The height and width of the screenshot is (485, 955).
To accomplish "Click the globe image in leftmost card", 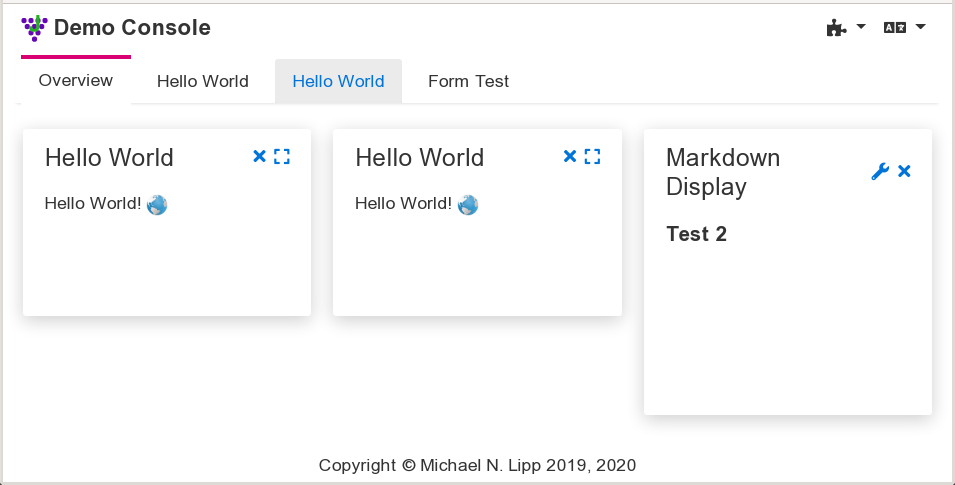I will pos(157,205).
